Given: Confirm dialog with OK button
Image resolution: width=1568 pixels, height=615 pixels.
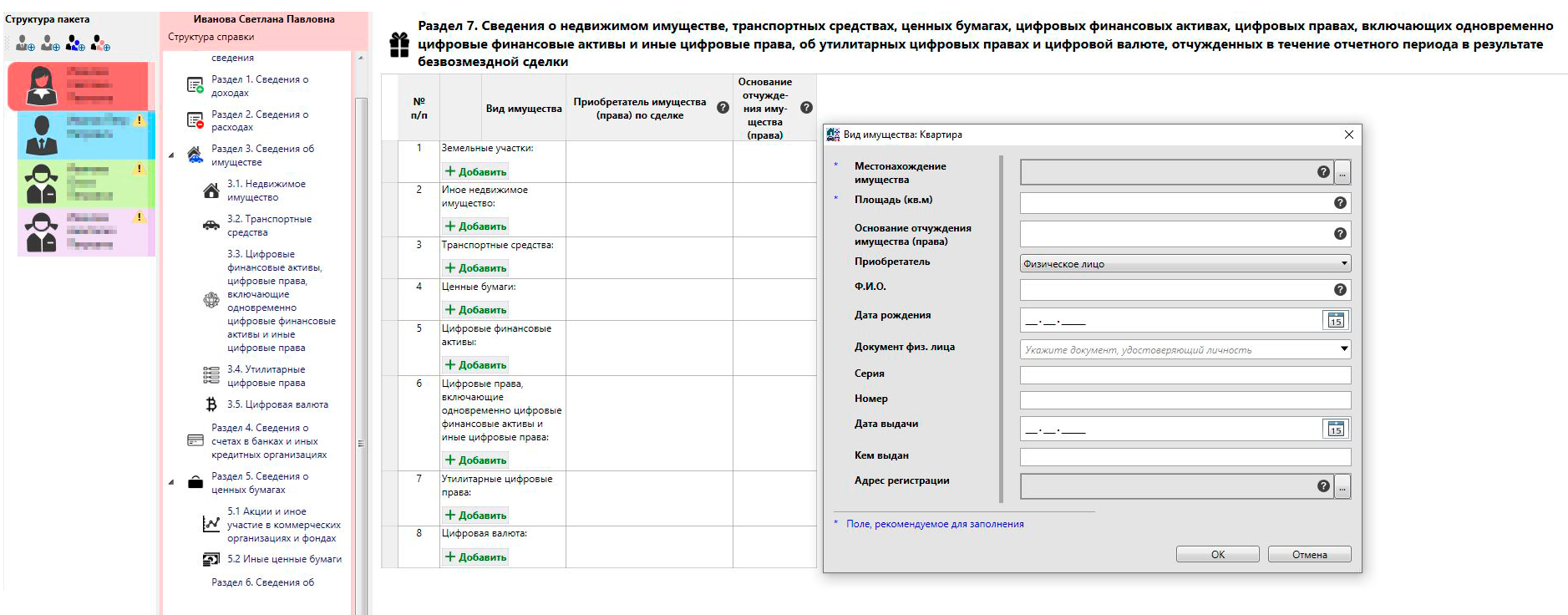Looking at the screenshot, I should tap(1217, 555).
